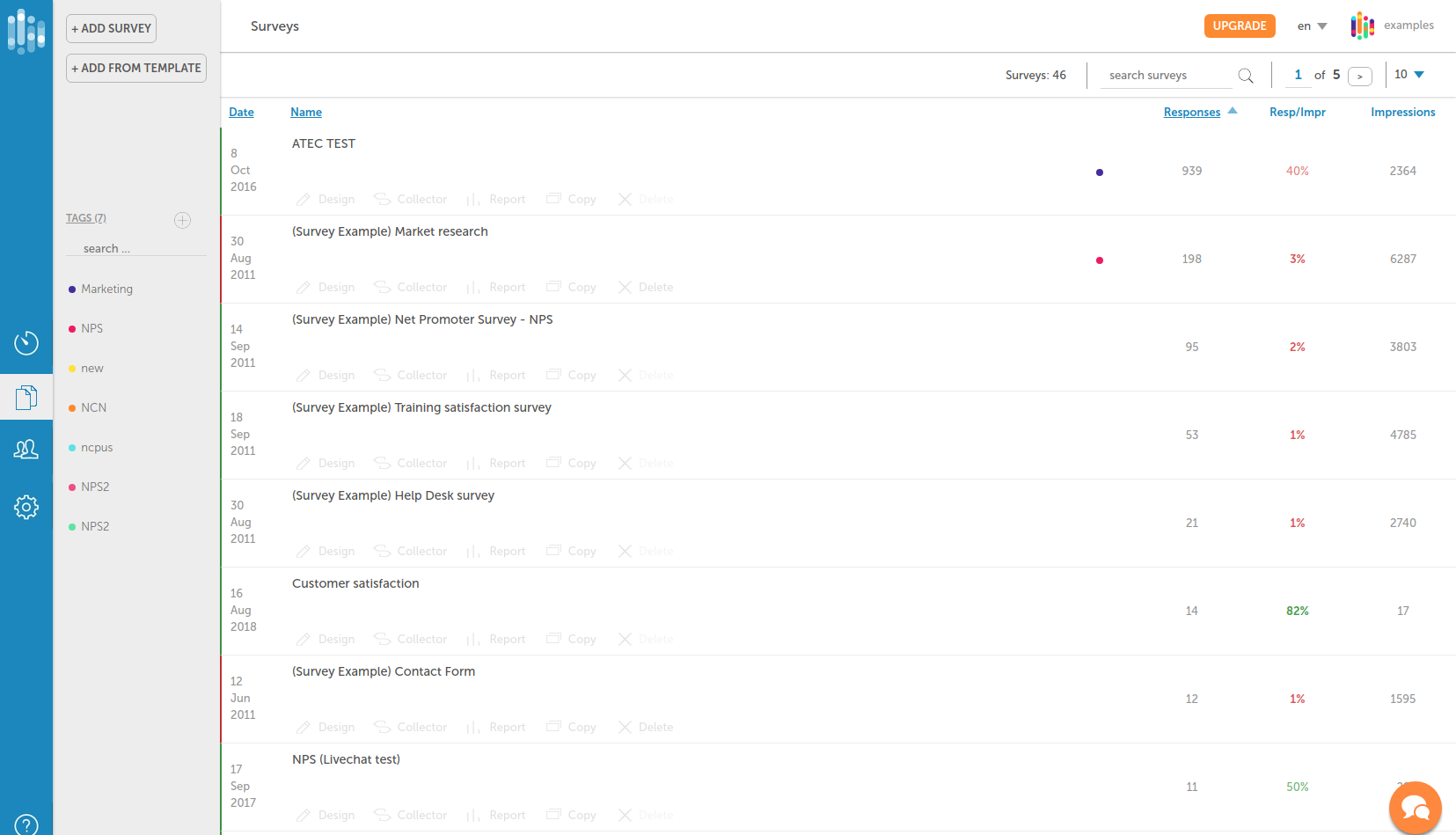Open Settings via the gear icon
Screen dimensions: 1456x835
(26, 507)
